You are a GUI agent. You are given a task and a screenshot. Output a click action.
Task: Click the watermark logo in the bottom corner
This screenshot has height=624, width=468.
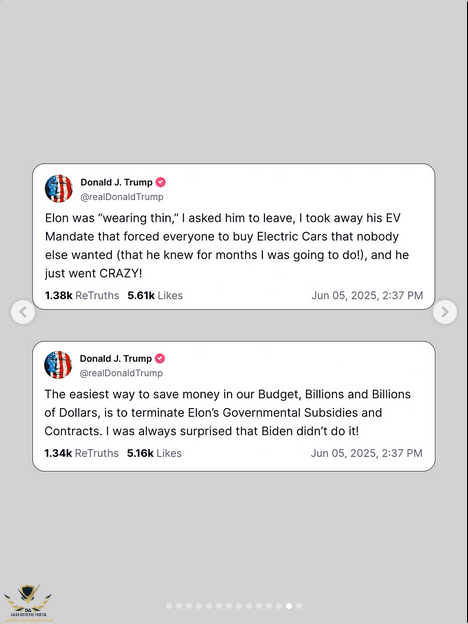click(x=28, y=603)
